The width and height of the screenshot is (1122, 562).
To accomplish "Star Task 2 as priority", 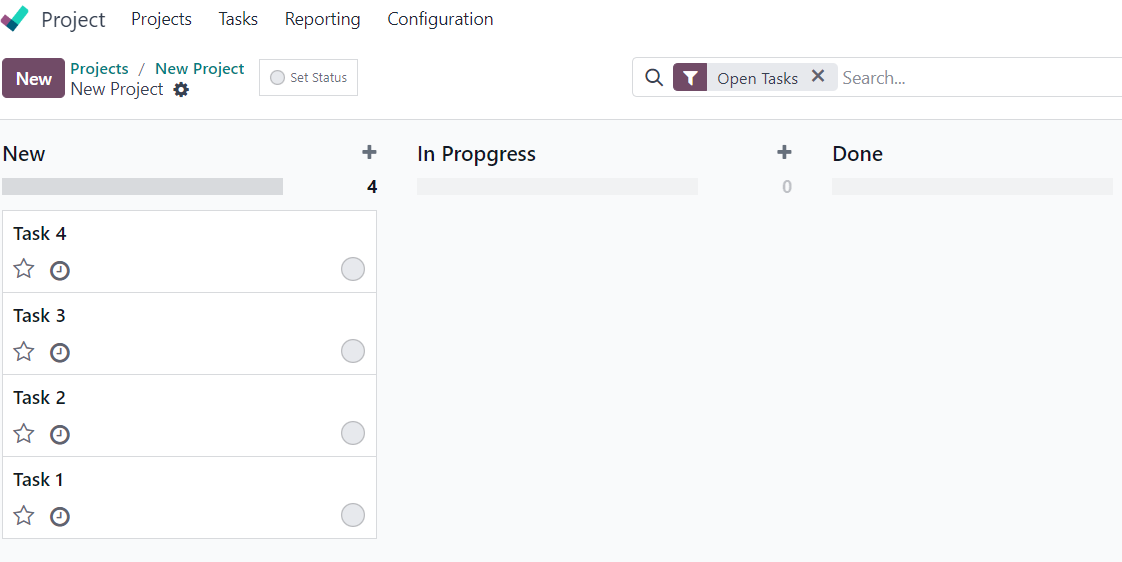I will click(x=24, y=433).
